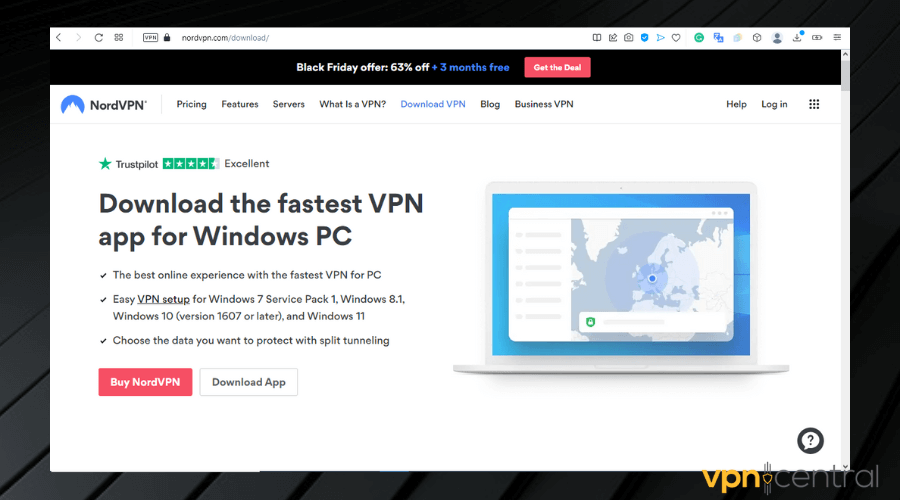Image resolution: width=900 pixels, height=500 pixels.
Task: Open the Grammarly extension icon
Action: [x=700, y=38]
